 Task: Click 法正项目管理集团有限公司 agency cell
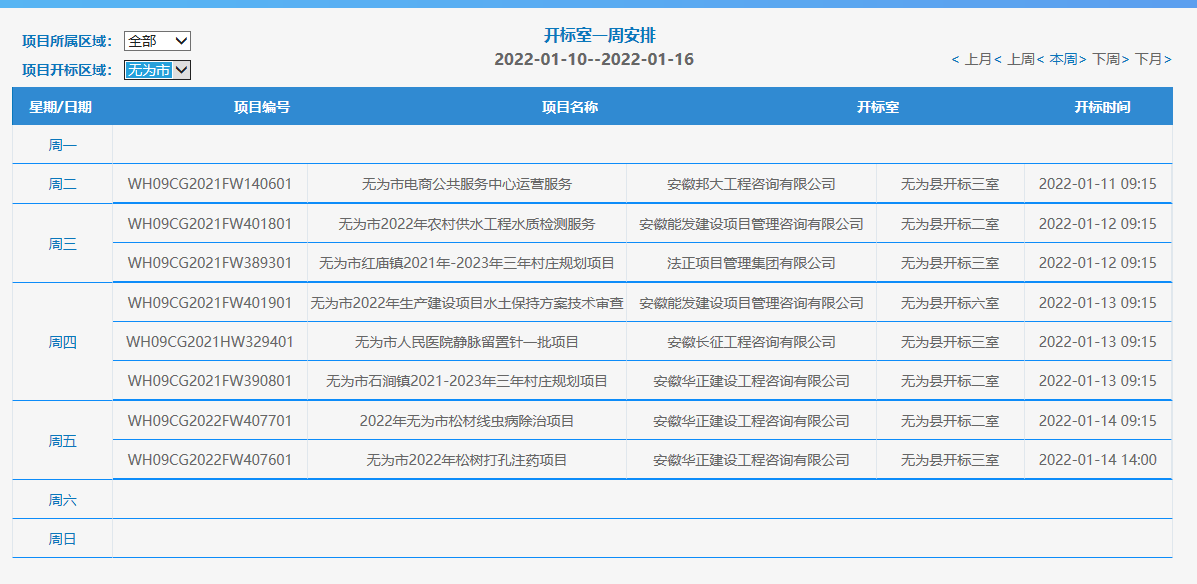point(751,263)
